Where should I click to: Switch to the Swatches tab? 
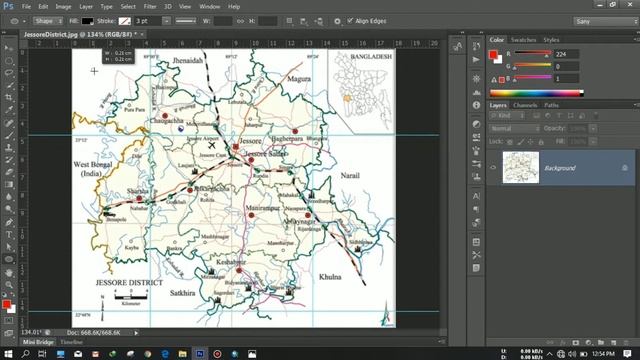(523, 40)
